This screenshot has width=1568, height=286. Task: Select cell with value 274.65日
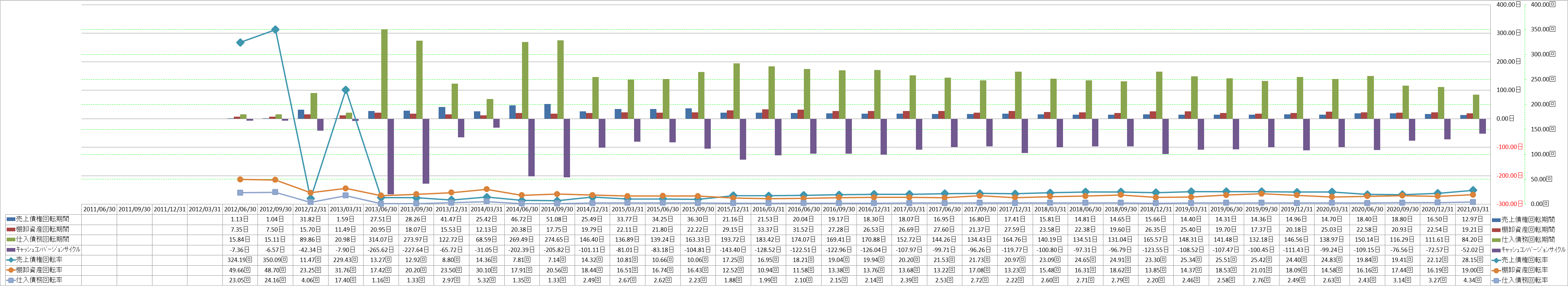[558, 240]
